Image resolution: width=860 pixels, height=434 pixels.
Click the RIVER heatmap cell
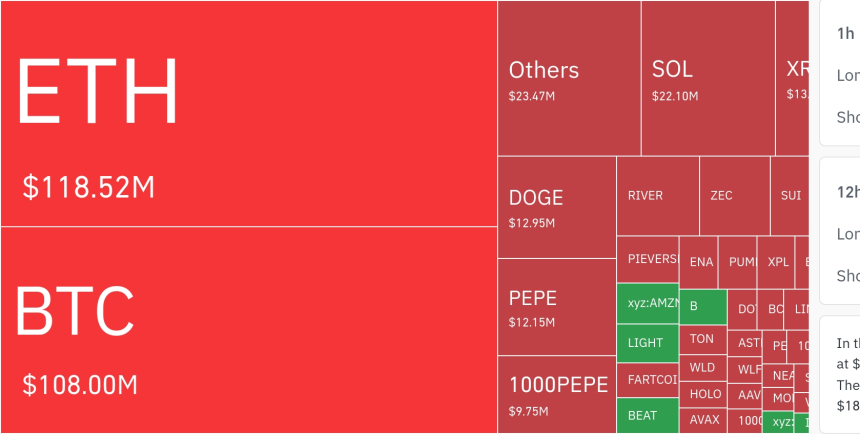click(x=657, y=196)
